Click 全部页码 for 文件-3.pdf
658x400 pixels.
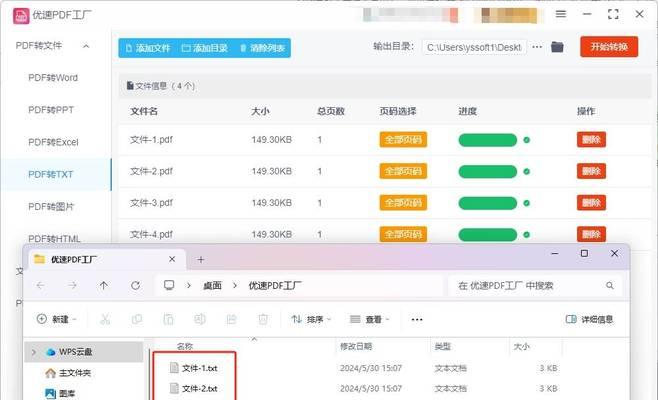click(x=403, y=203)
